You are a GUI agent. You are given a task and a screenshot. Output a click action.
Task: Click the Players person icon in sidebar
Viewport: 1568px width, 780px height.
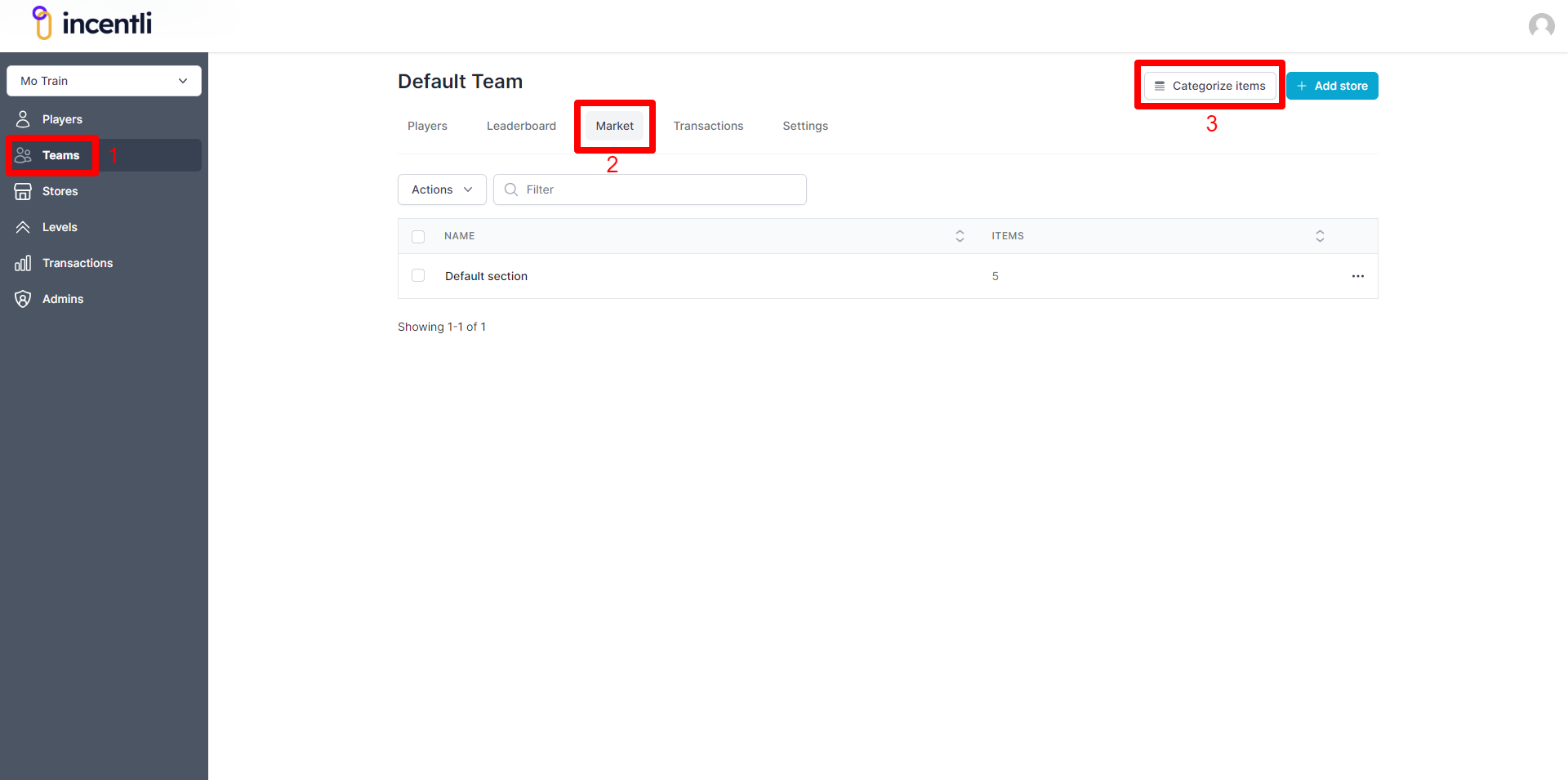pos(23,119)
